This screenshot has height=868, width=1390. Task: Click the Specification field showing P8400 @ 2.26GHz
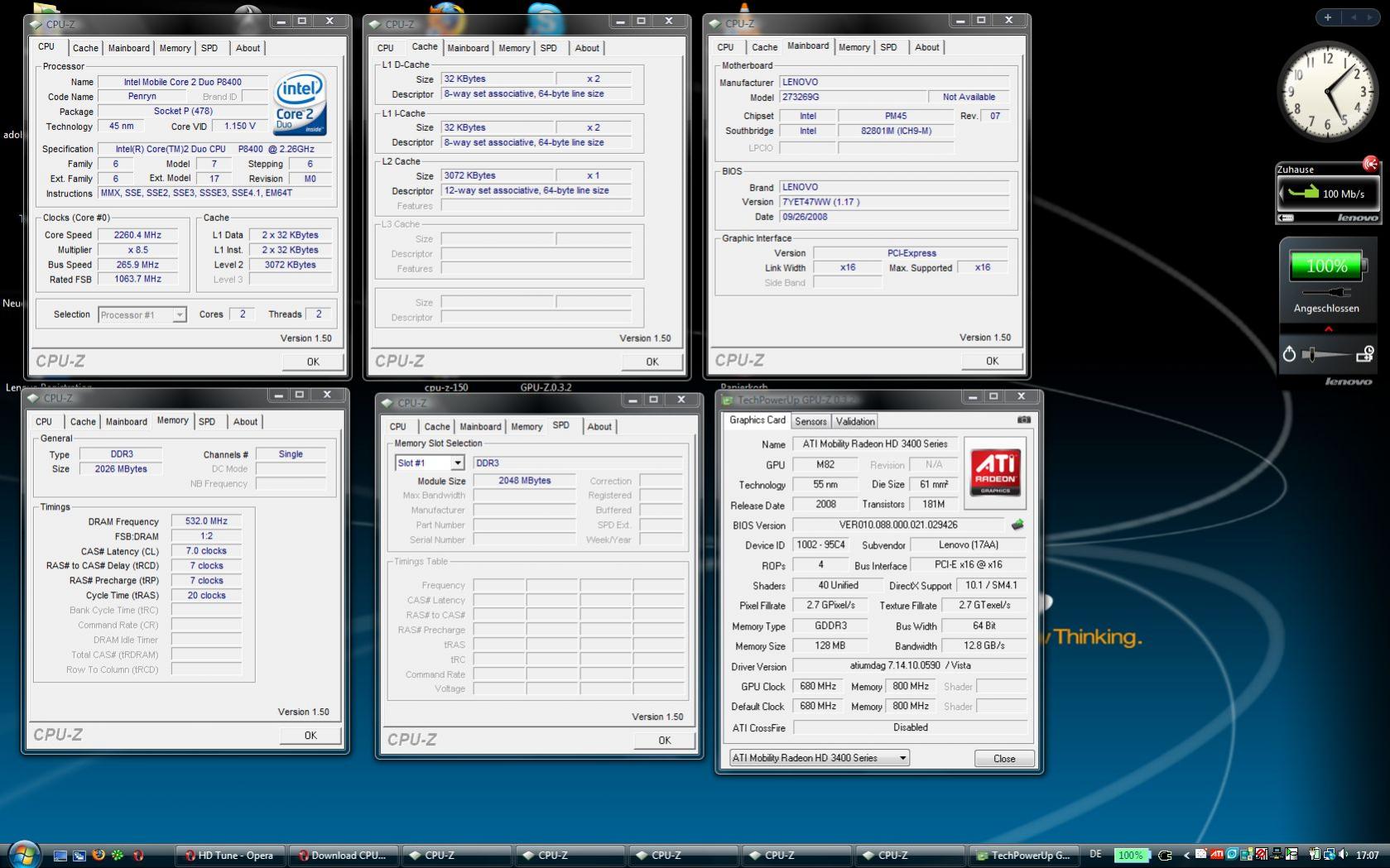coord(215,149)
